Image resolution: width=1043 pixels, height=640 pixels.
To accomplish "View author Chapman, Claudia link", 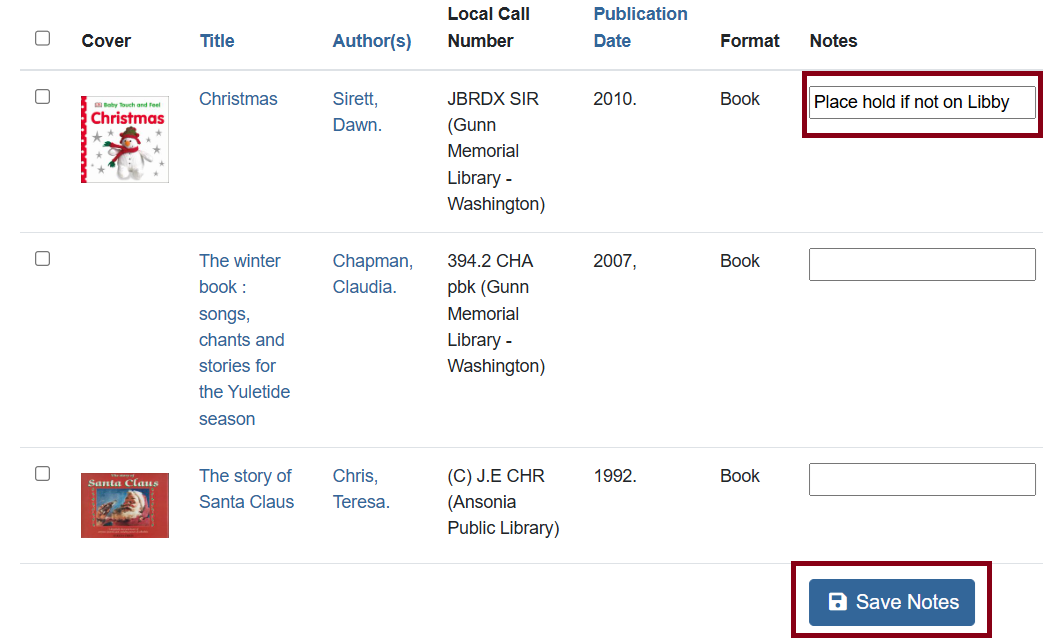I will coord(372,274).
